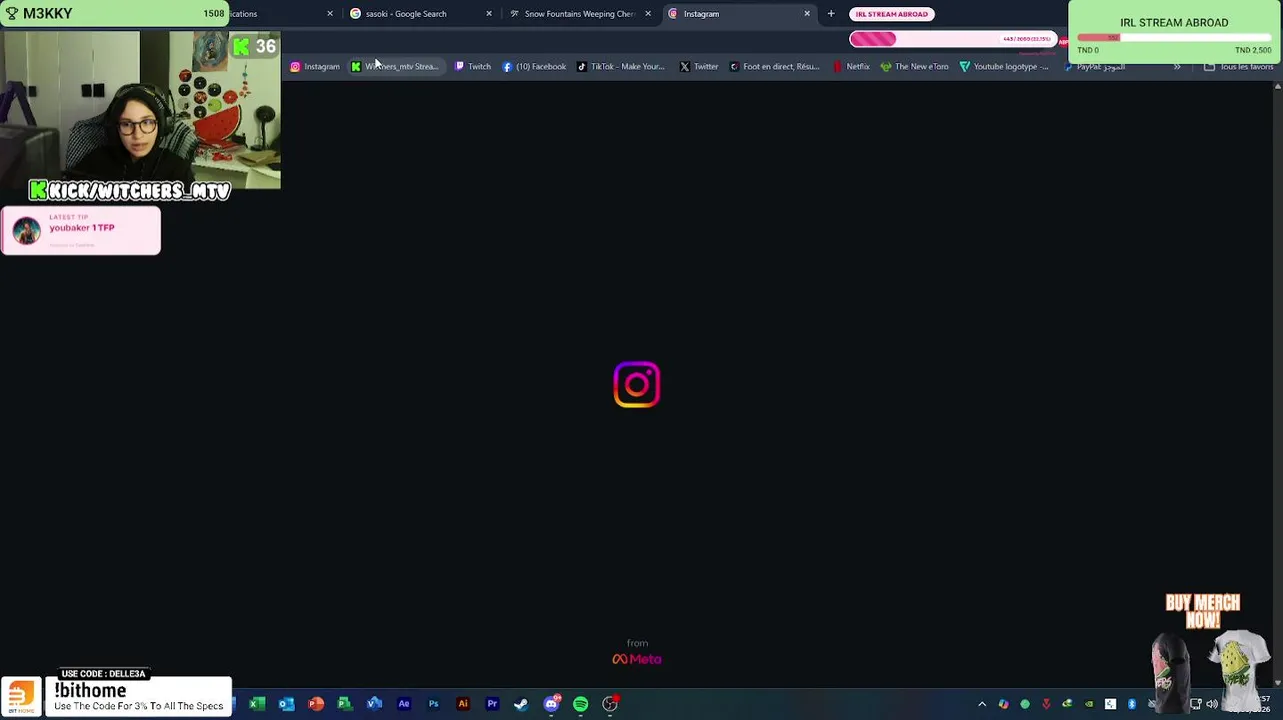
Task: Open the (10) Facebook bookmark
Action: (534, 67)
